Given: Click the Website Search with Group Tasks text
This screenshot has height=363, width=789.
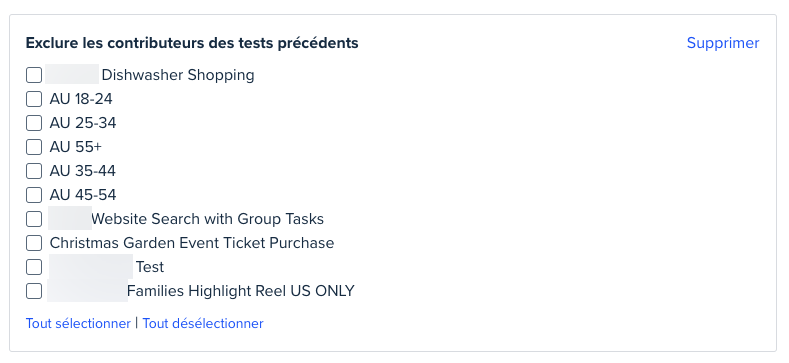Looking at the screenshot, I should pyautogui.click(x=207, y=219).
